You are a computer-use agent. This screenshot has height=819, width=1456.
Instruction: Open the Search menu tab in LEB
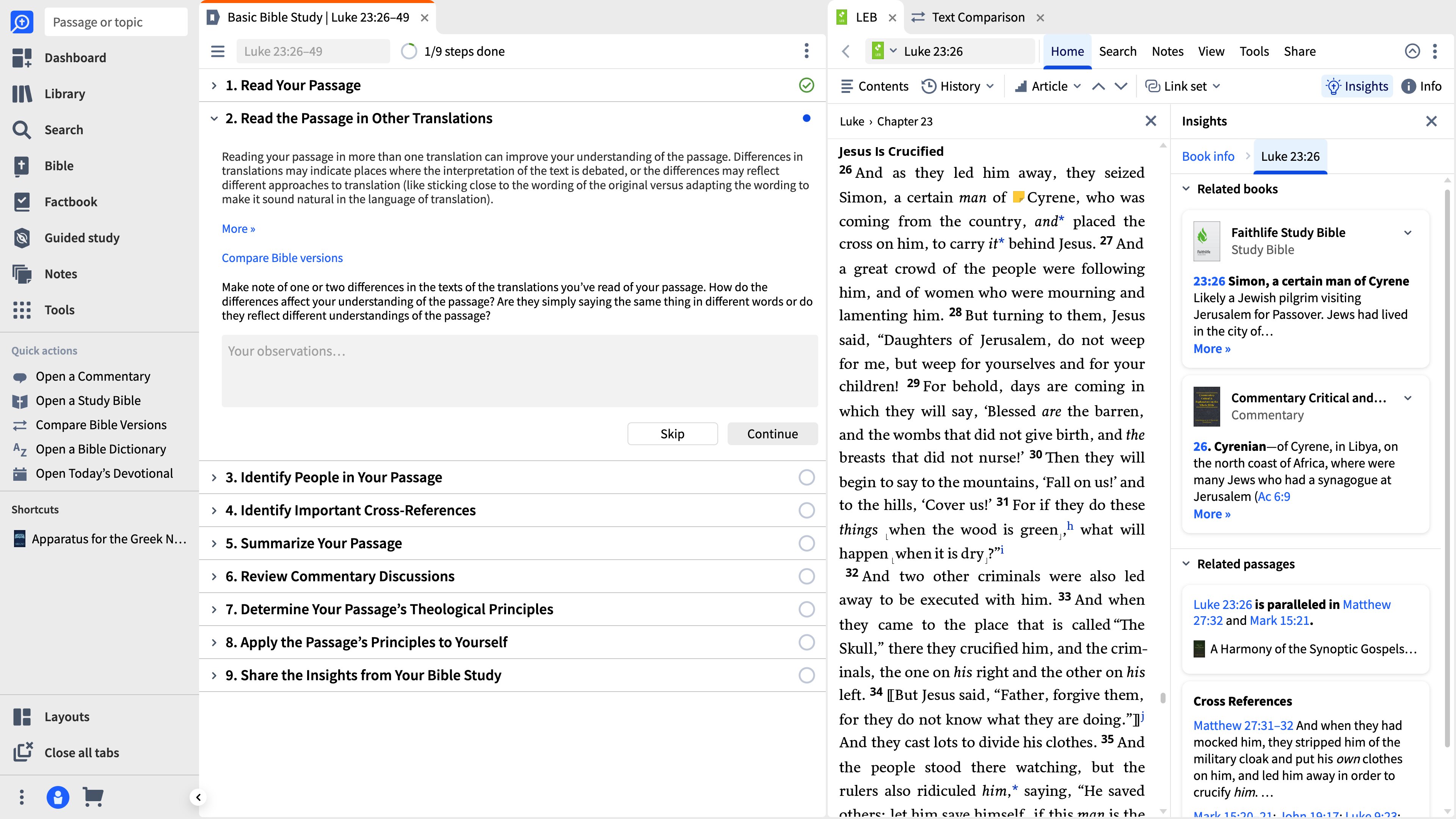[1117, 52]
